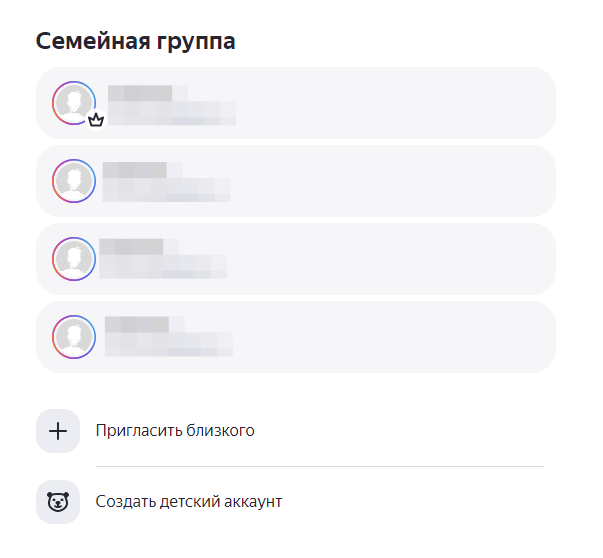Open the second family member's avatar
Screen dimensions: 603x558
pos(74,181)
